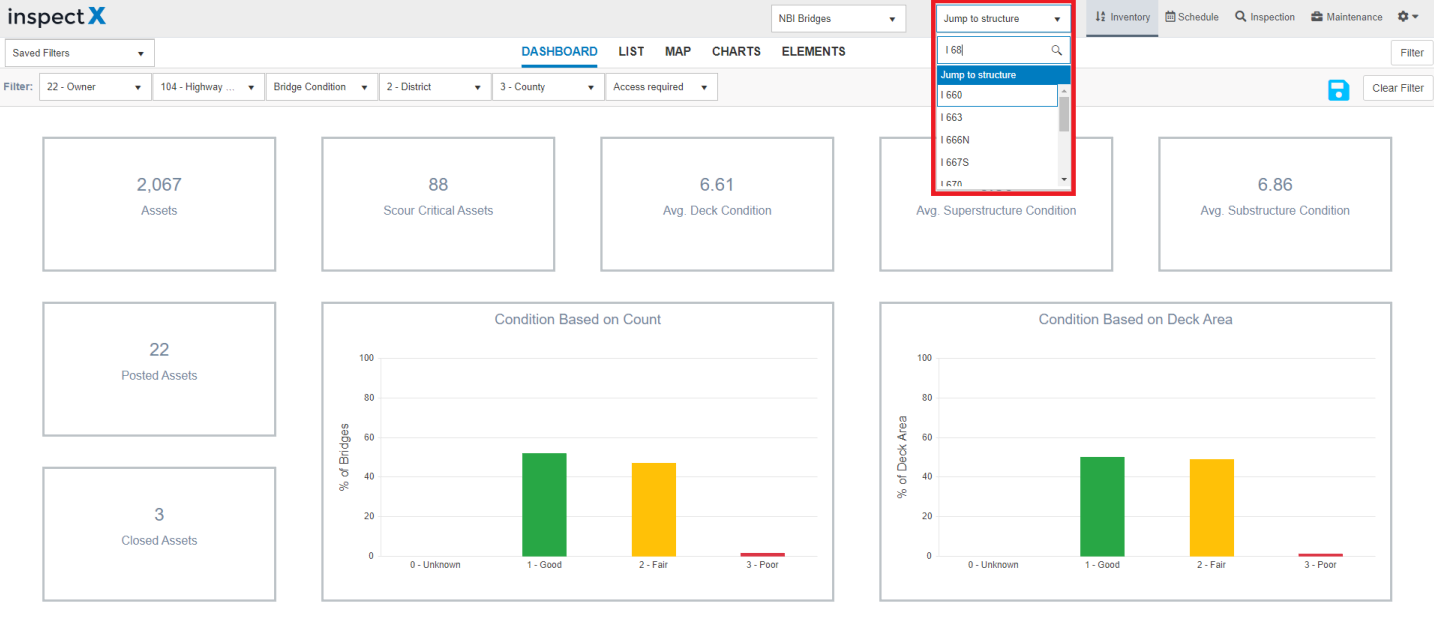
Task: Click yellow Fair bar in Deck Area chart
Action: click(1212, 508)
